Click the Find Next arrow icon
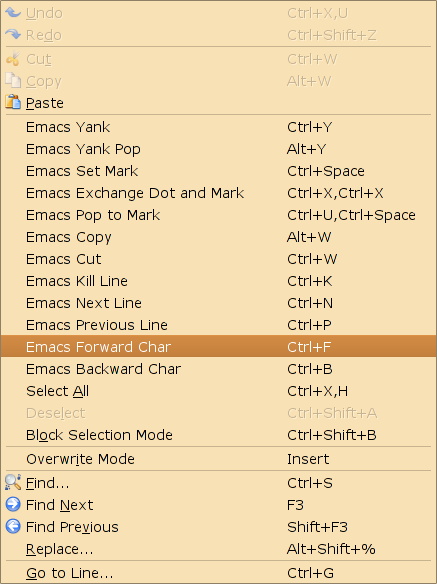Image resolution: width=437 pixels, height=584 pixels. click(13, 504)
